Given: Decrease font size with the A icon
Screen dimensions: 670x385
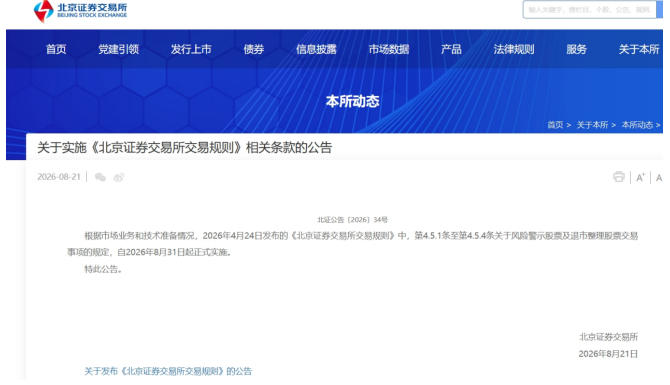Looking at the screenshot, I should (659, 178).
